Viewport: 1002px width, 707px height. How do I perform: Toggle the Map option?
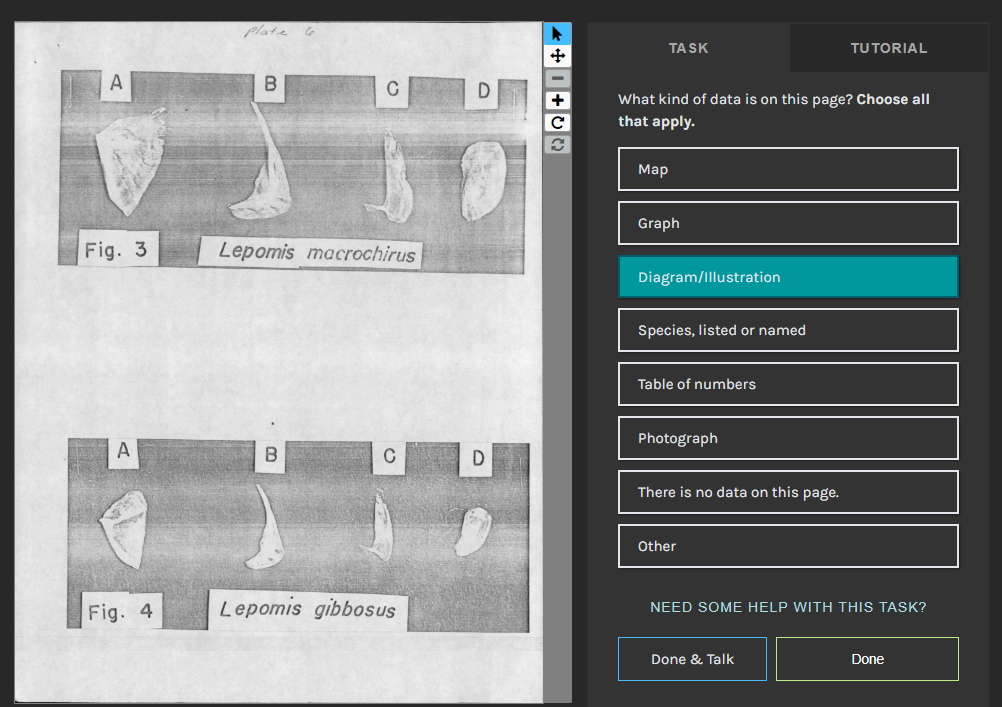tap(788, 169)
